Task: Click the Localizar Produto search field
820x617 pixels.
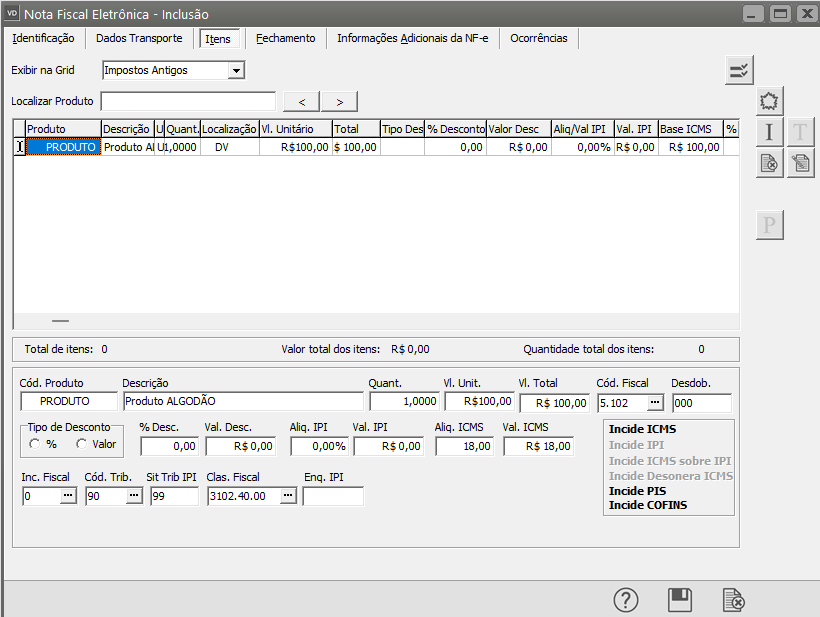Action: coord(188,101)
